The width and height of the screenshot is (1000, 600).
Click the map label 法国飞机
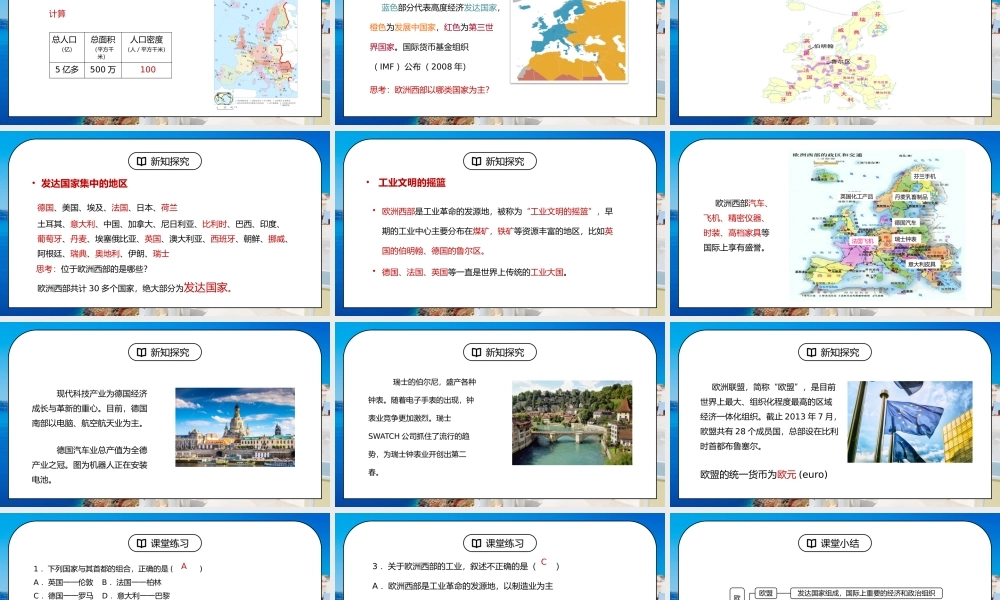[x=862, y=241]
